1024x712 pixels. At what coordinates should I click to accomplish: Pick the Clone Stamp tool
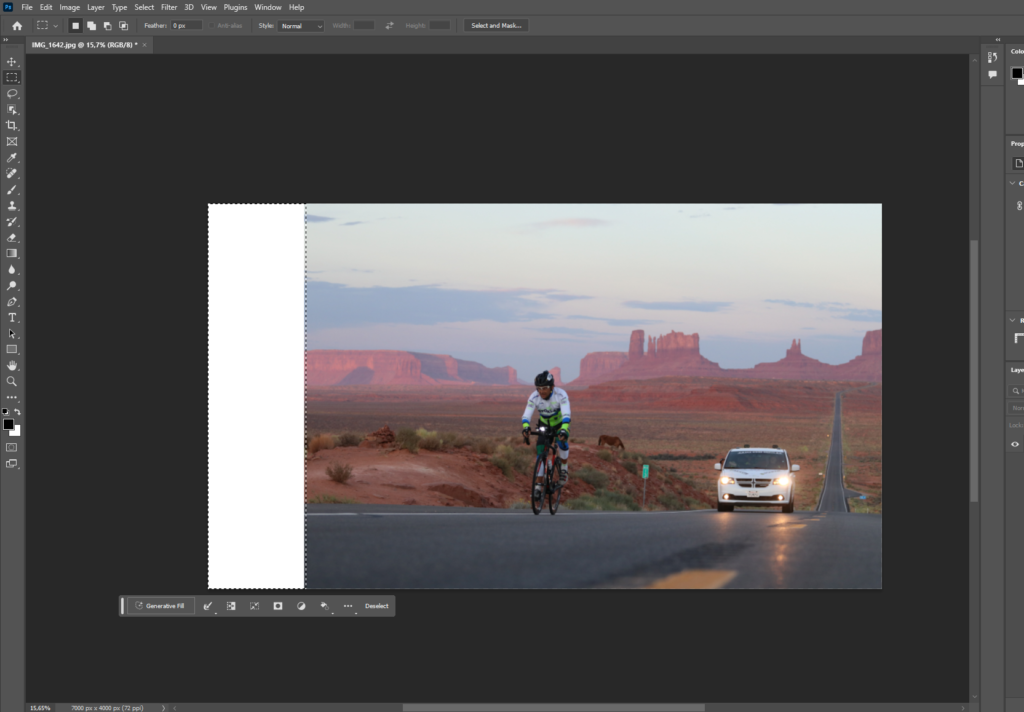(x=12, y=205)
